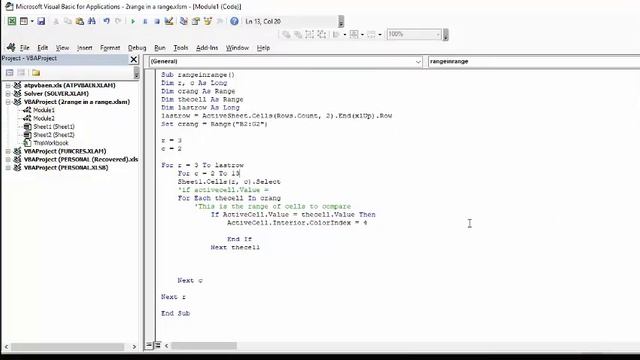Open the rangeinrange procedure dropdown

click(533, 61)
